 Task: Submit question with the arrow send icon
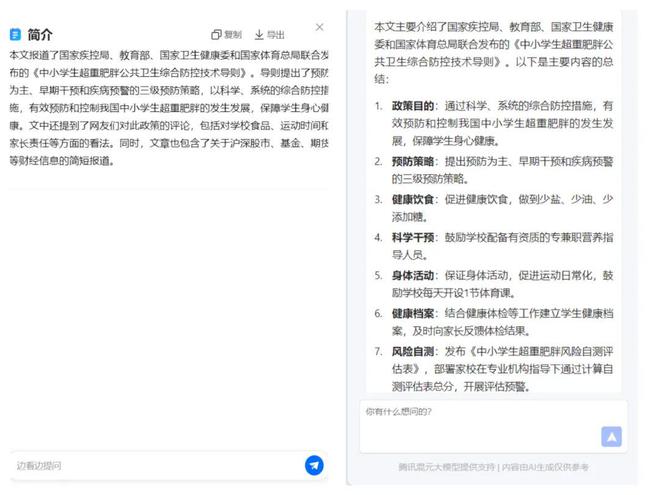[611, 437]
